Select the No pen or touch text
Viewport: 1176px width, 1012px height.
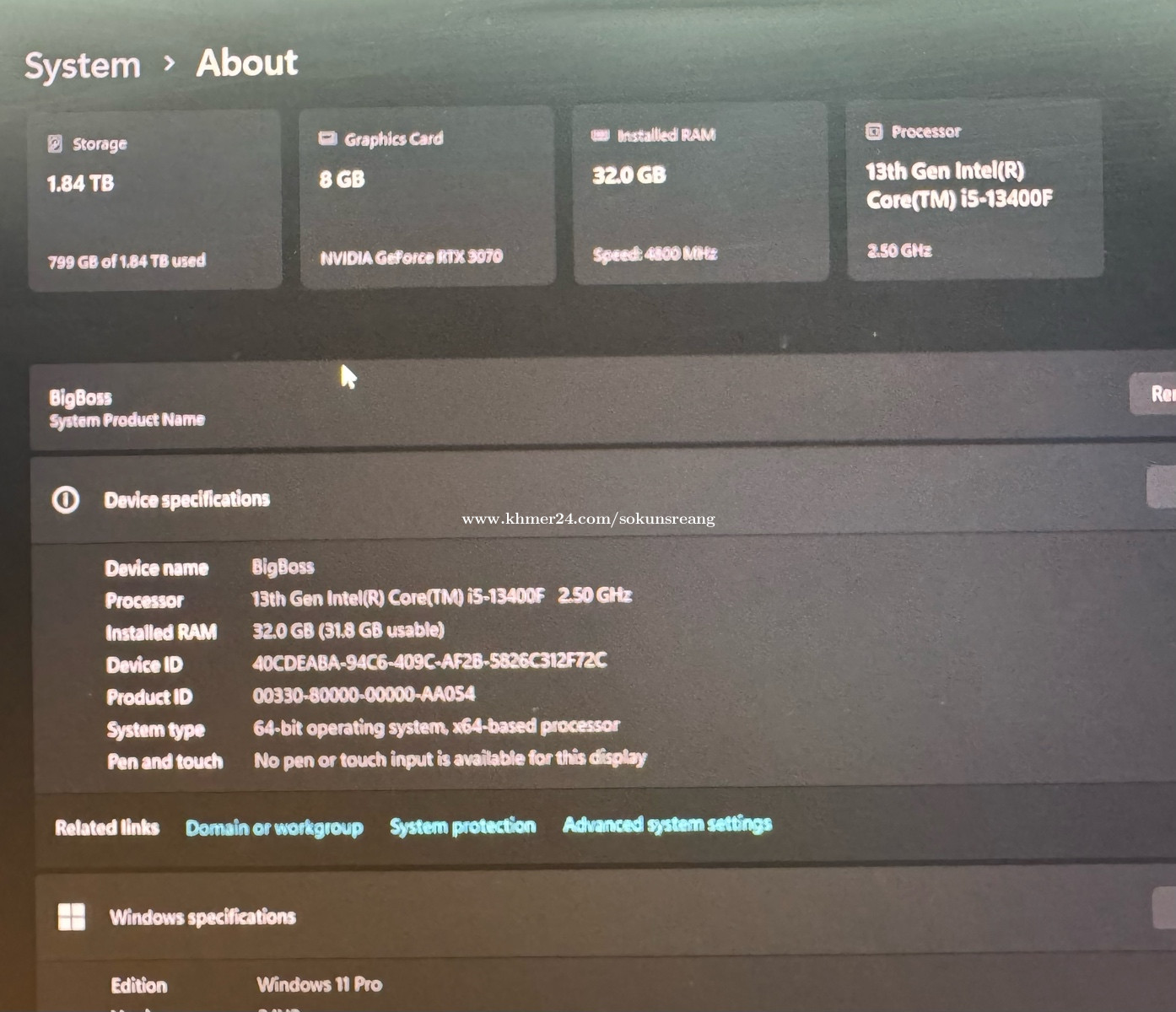pyautogui.click(x=450, y=759)
